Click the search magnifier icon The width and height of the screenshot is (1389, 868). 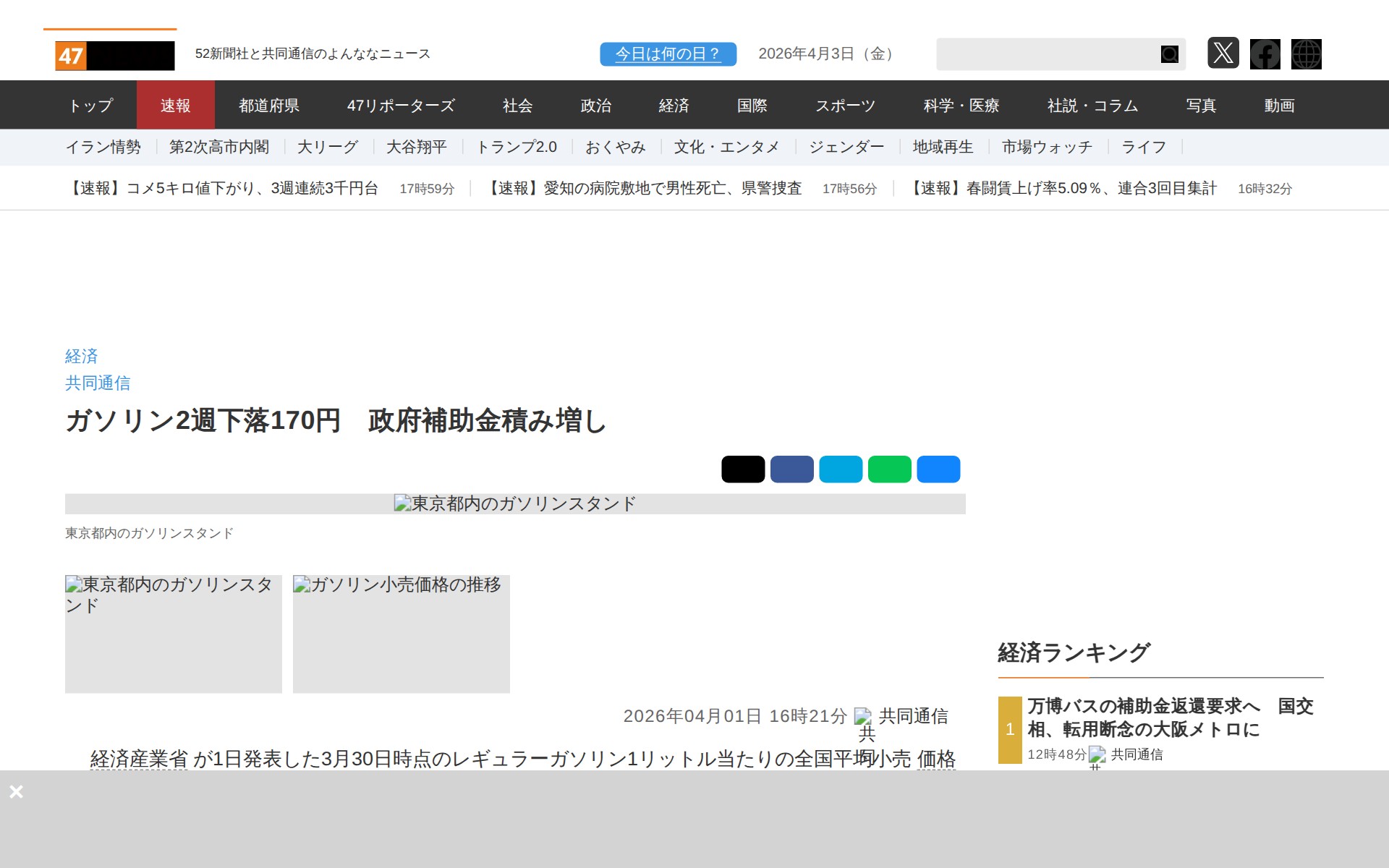(x=1169, y=54)
